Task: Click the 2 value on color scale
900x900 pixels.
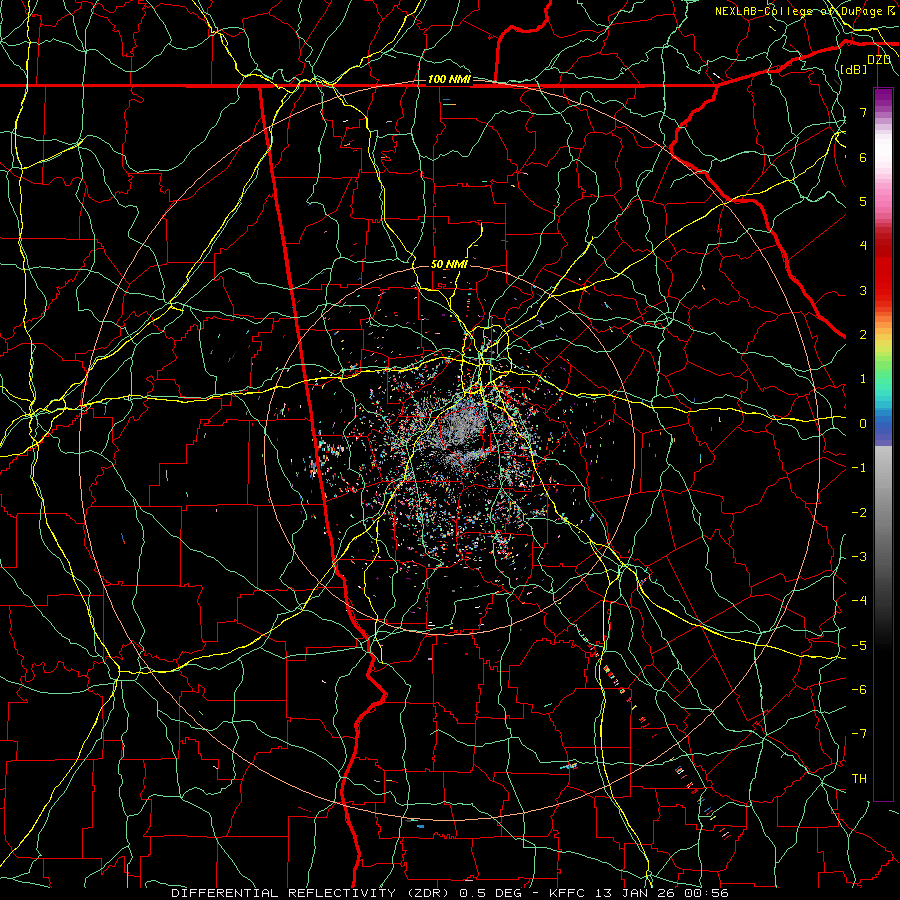Action: pyautogui.click(x=863, y=335)
